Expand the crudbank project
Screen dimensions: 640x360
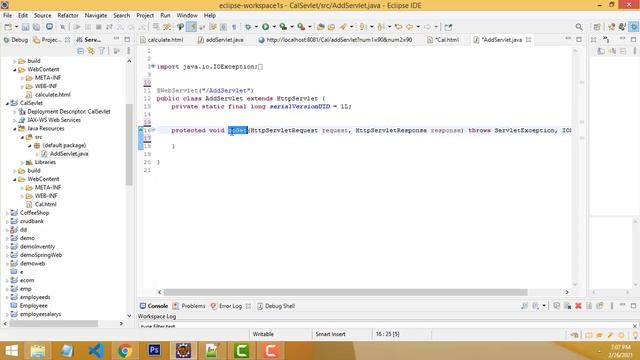tap(7, 221)
